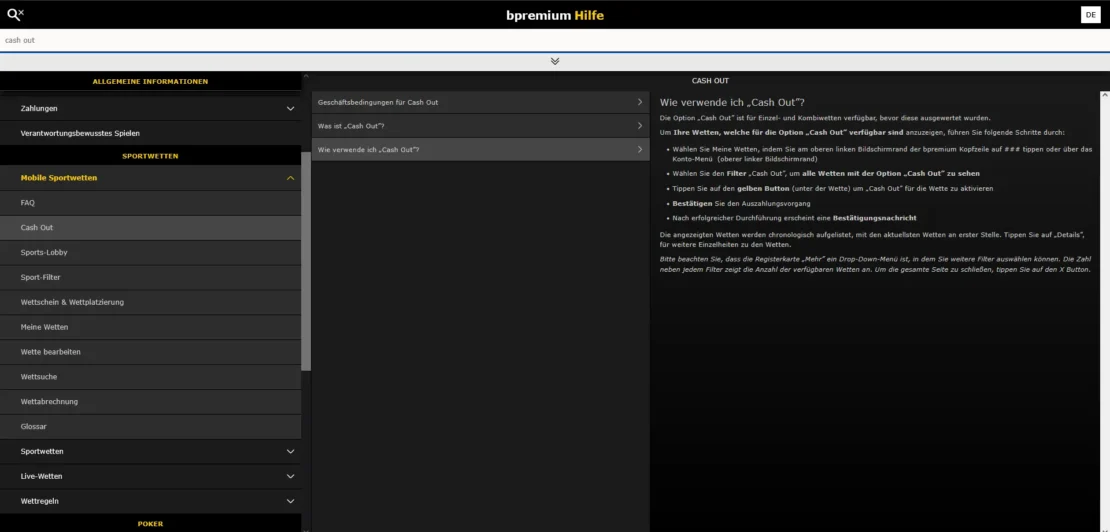
Task: Click the sidebar scrollbar thumb
Action: click(x=306, y=261)
